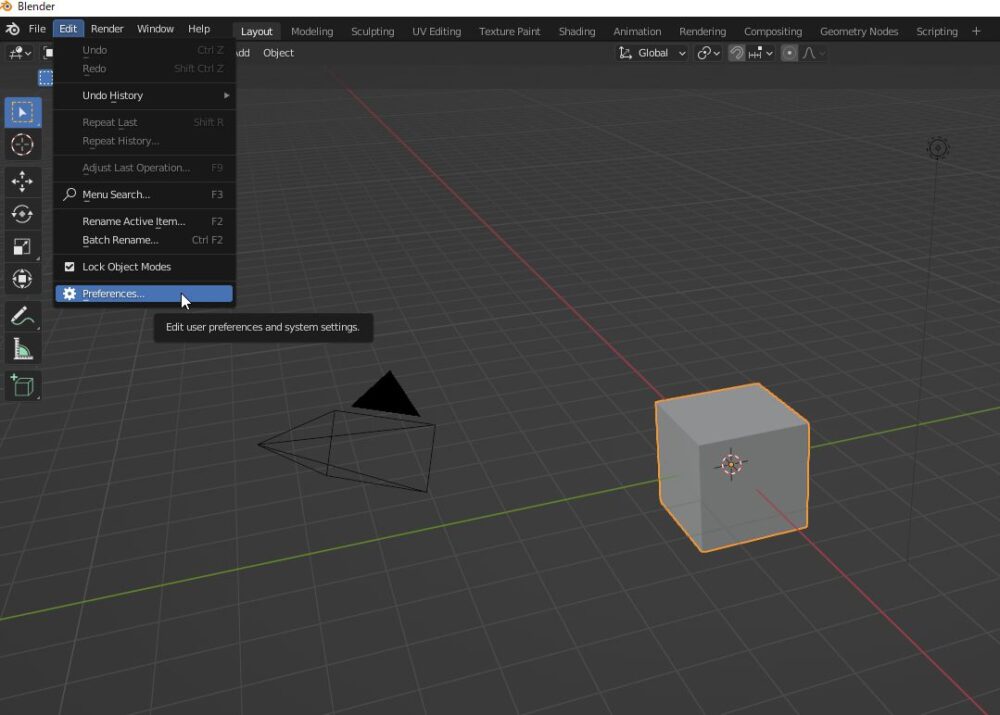Image resolution: width=1000 pixels, height=715 pixels.
Task: Open the File menu
Action: 37,29
